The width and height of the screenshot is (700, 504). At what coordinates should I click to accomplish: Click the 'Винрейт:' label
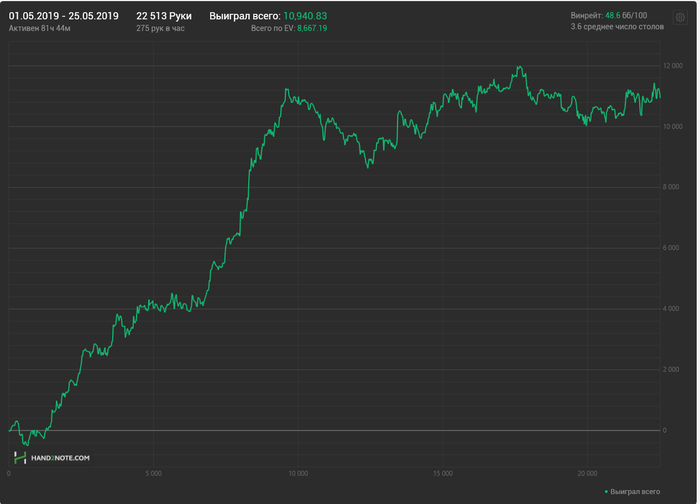pyautogui.click(x=587, y=15)
